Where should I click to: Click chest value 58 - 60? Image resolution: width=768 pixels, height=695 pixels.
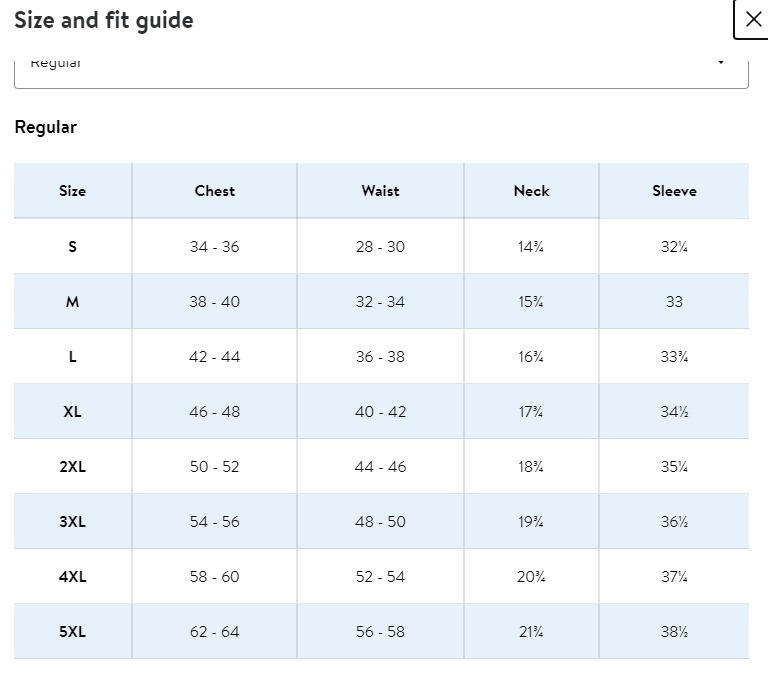click(215, 576)
